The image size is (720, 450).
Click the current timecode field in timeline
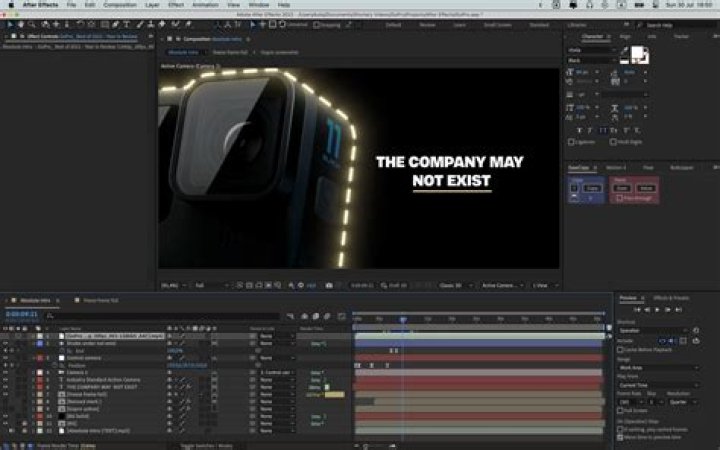22,314
